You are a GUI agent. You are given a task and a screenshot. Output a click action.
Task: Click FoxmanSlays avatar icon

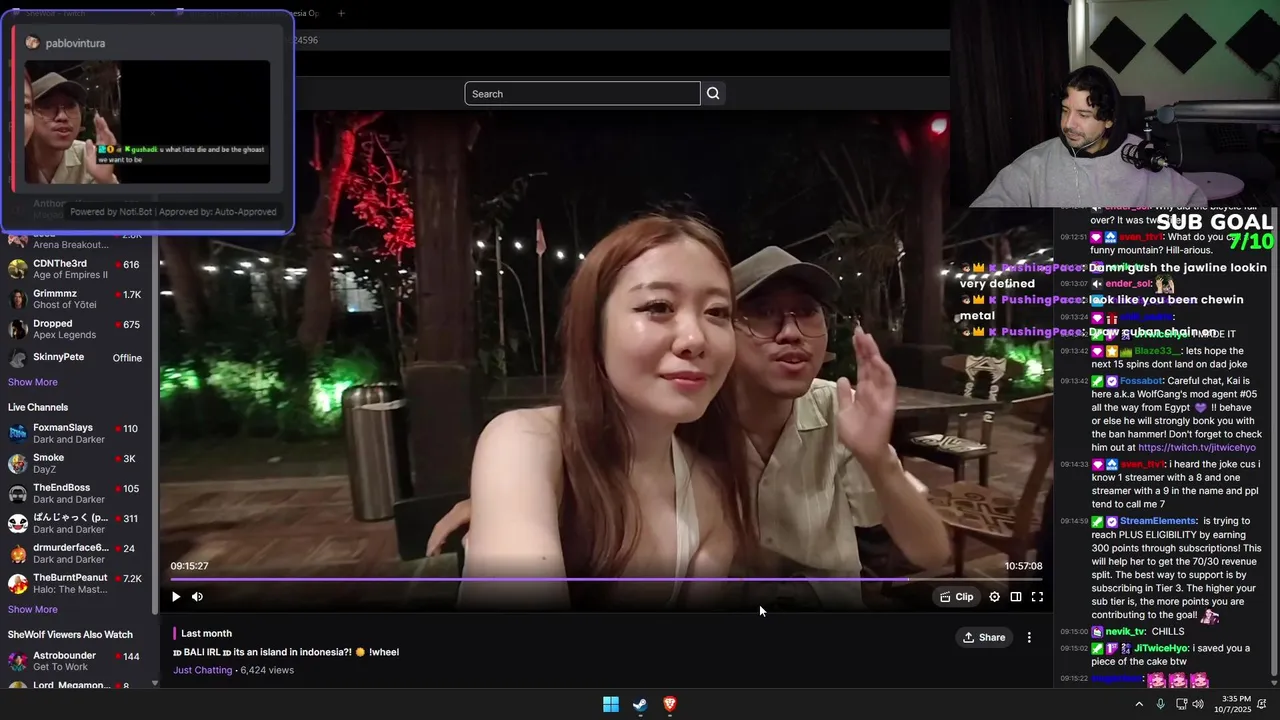pos(17,433)
